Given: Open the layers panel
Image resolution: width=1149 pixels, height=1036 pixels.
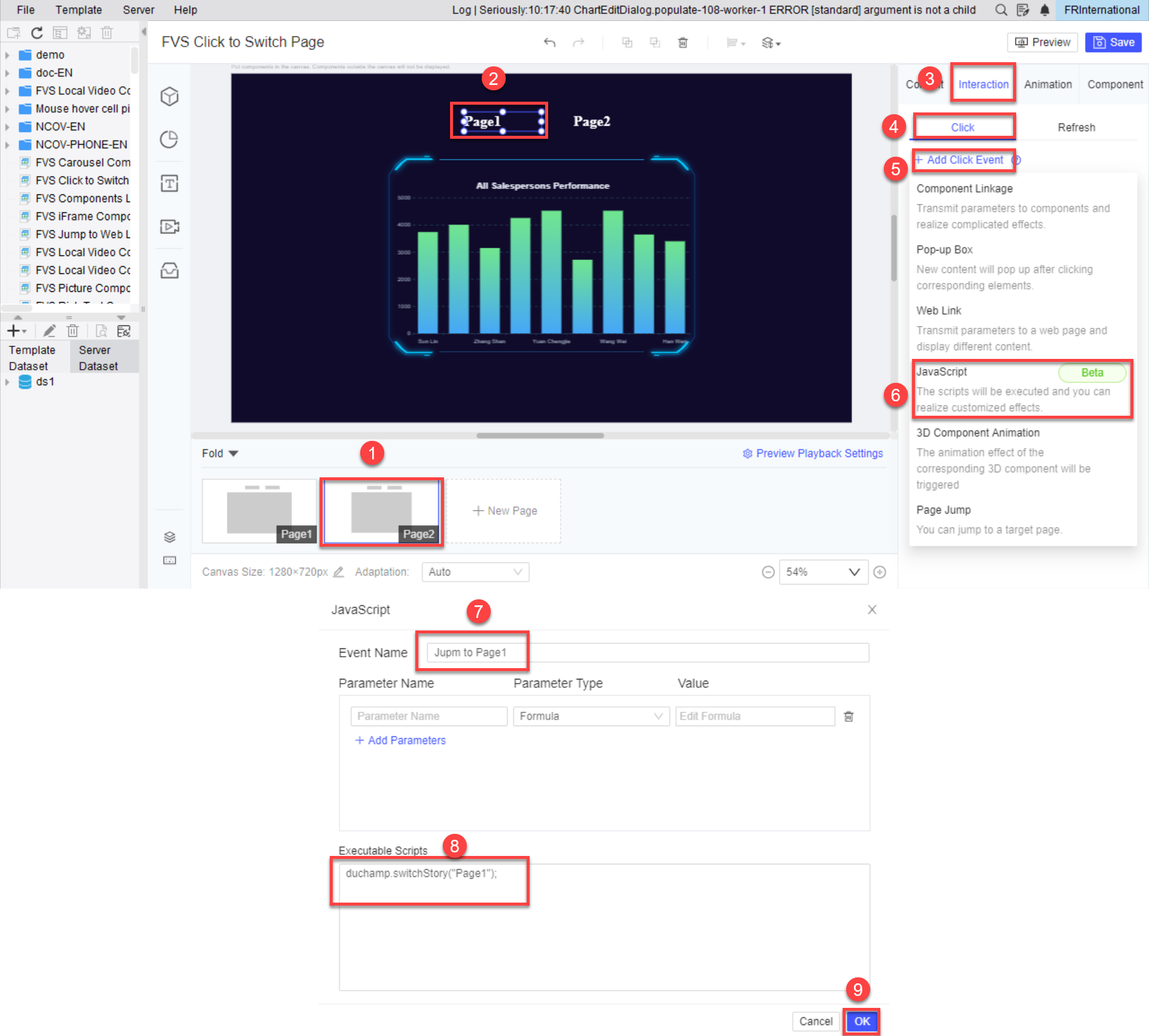Looking at the screenshot, I should [x=169, y=537].
